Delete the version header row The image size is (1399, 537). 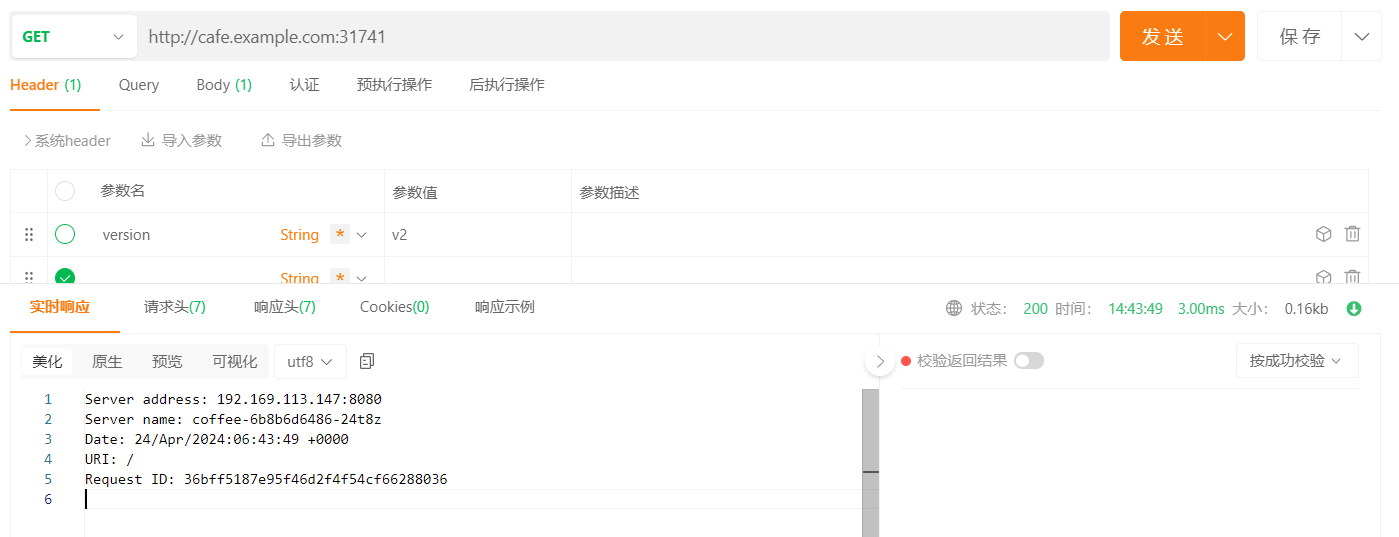coord(1352,234)
